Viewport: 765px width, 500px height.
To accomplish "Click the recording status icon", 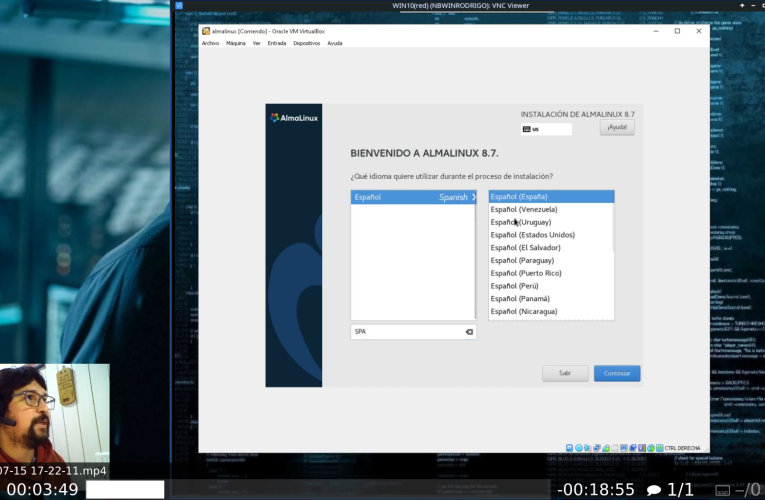I will pos(633,448).
